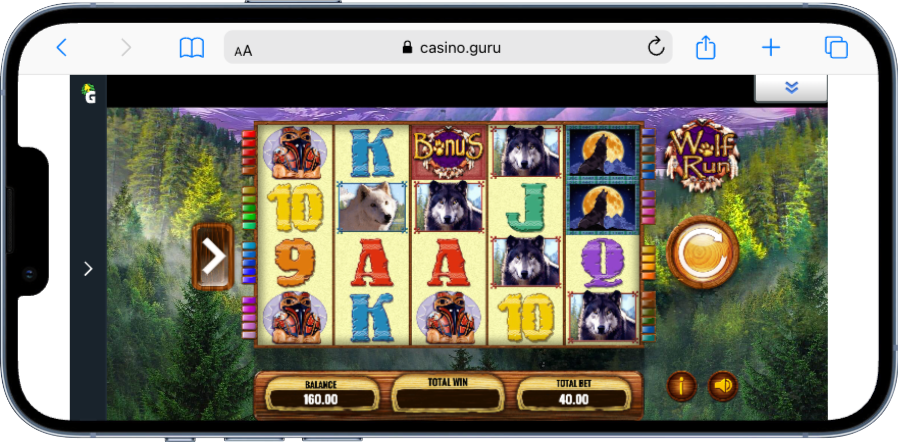Click the casino.guru address bar

(x=448, y=48)
